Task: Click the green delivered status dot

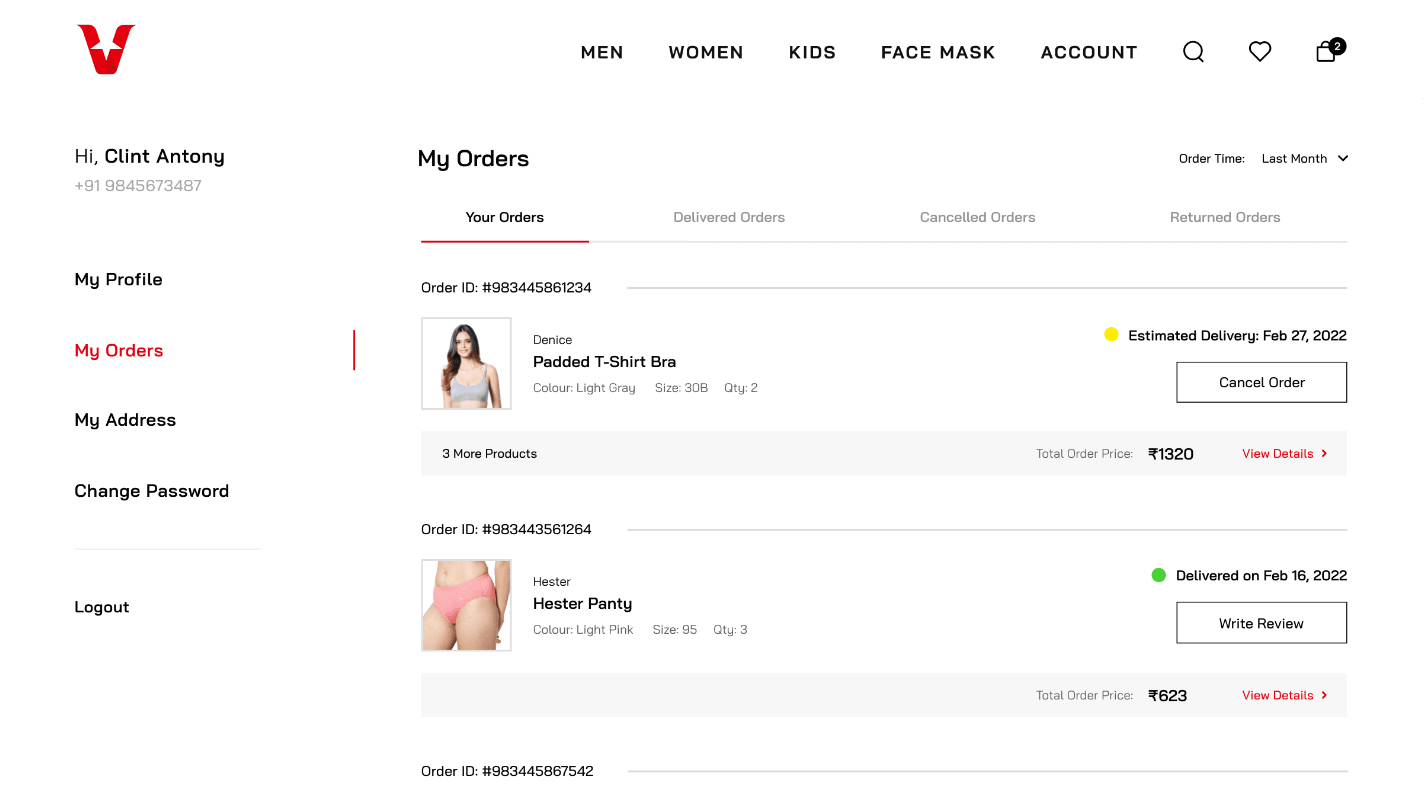Action: pos(1158,575)
